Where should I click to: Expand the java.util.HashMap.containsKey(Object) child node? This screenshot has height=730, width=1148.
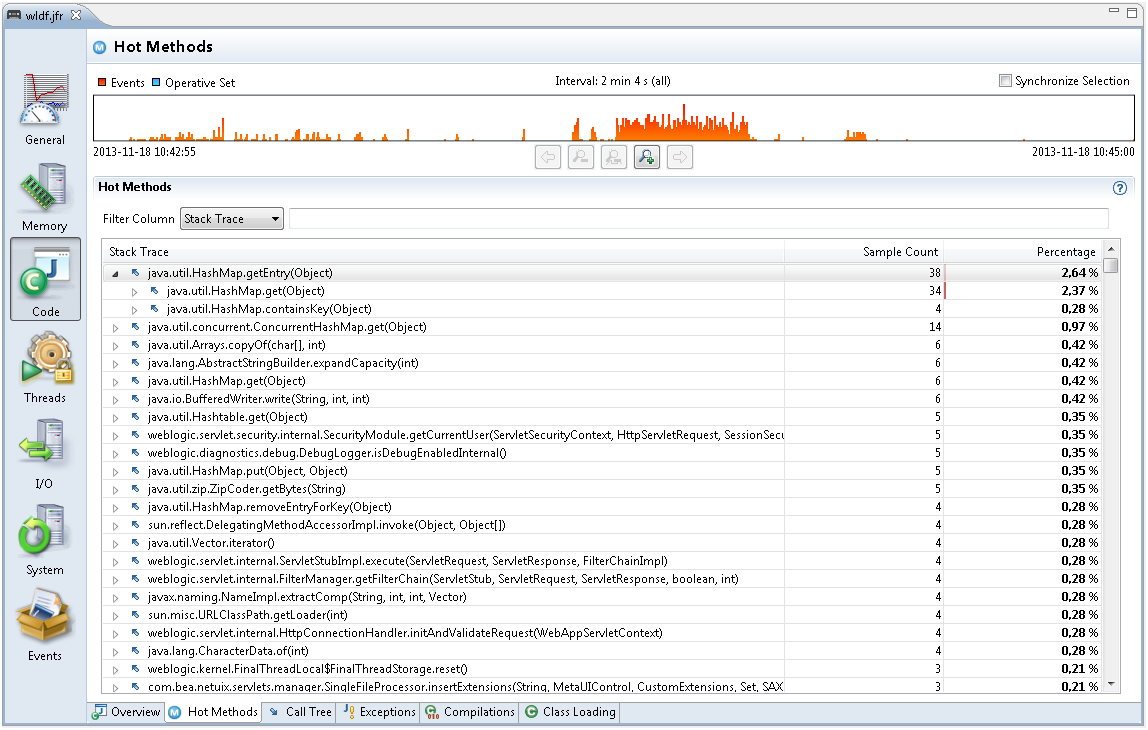[135, 309]
